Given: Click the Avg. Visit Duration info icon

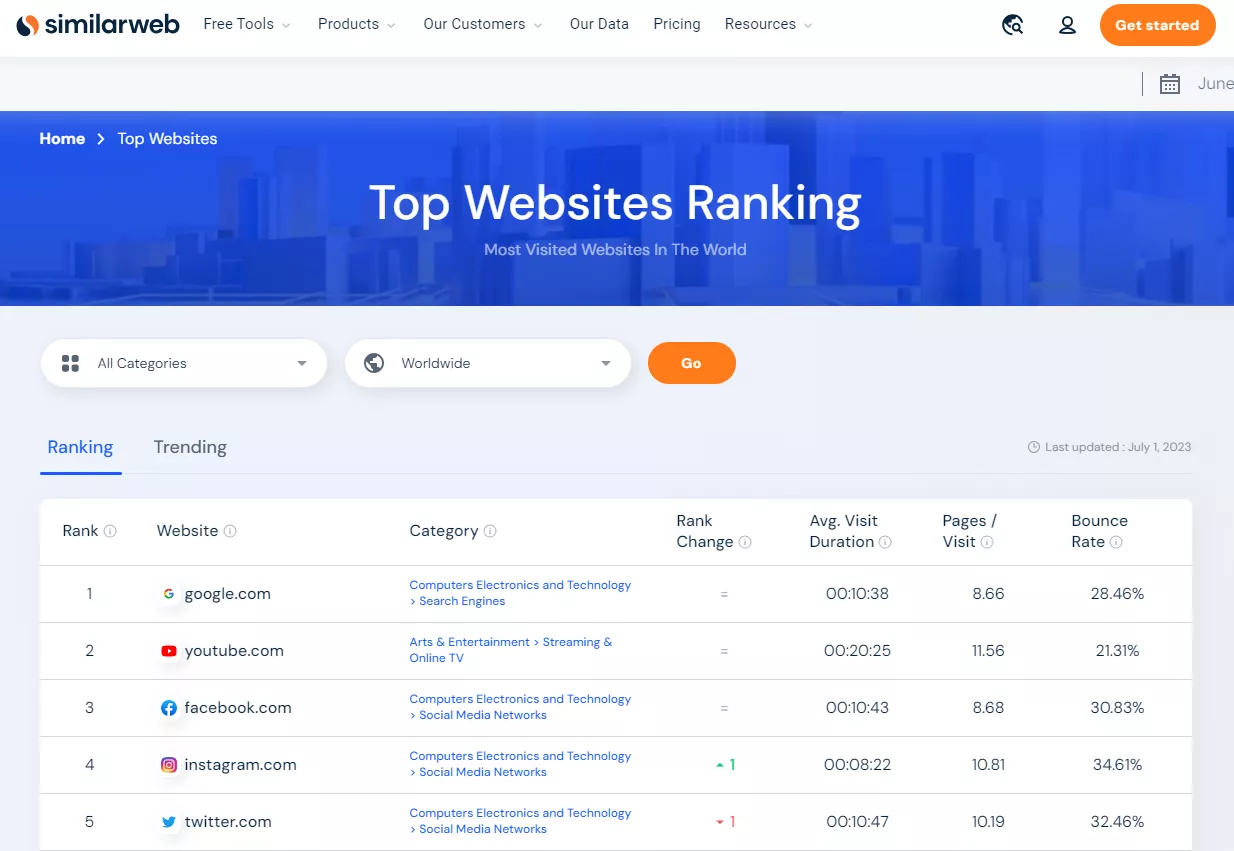Looking at the screenshot, I should 885,542.
